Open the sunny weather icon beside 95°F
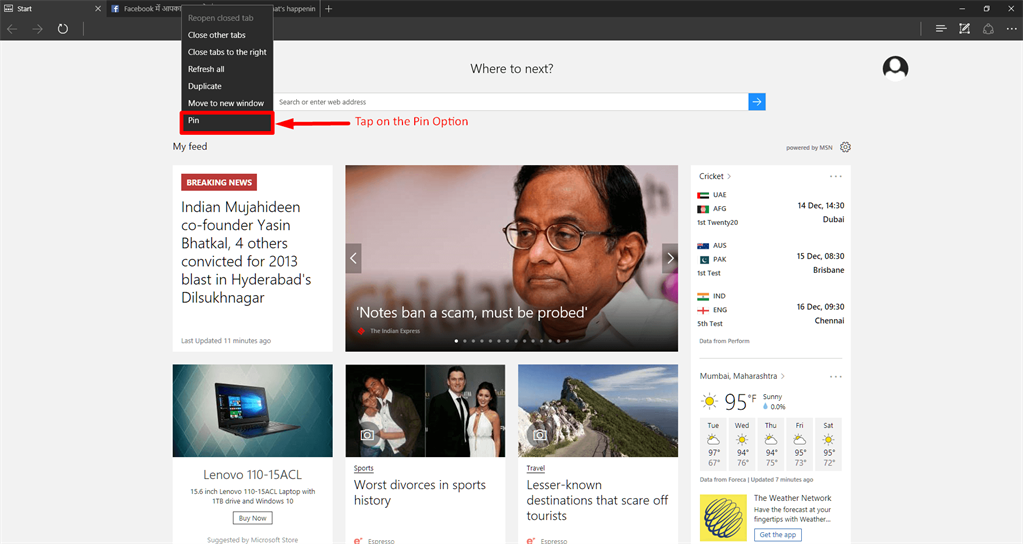The image size is (1023, 544). [709, 400]
